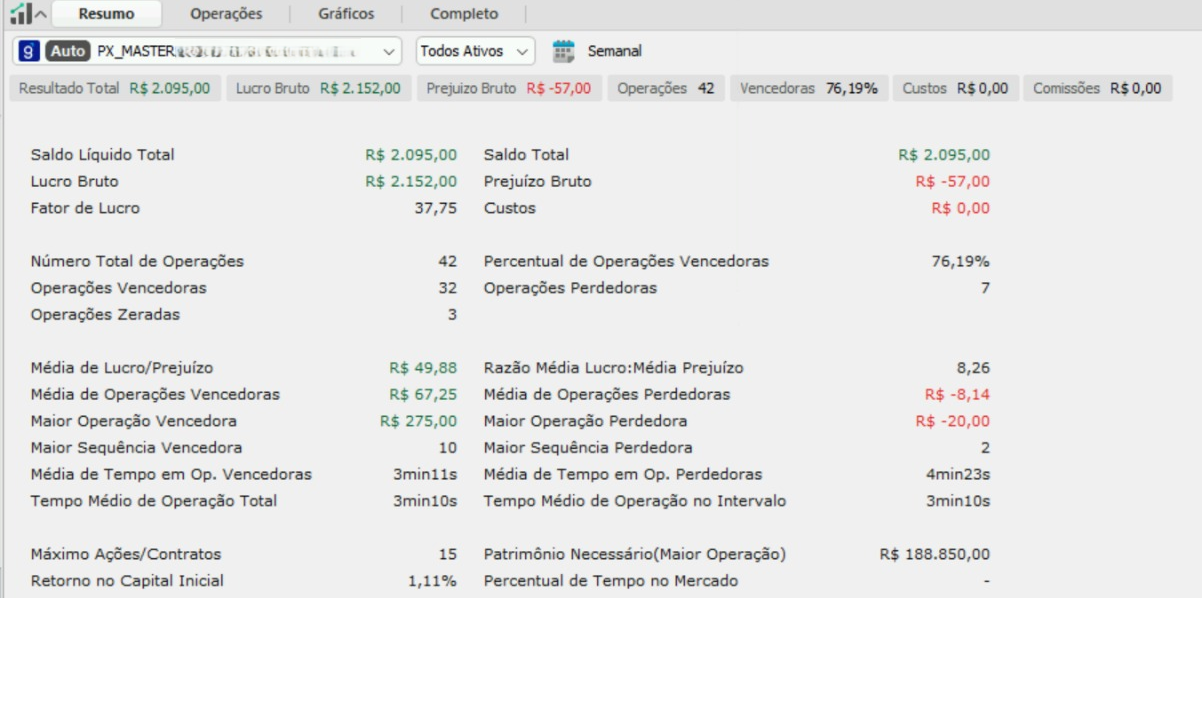
Task: Click the Lucro Bruto R$ 2.152,00 chip
Action: [x=319, y=88]
